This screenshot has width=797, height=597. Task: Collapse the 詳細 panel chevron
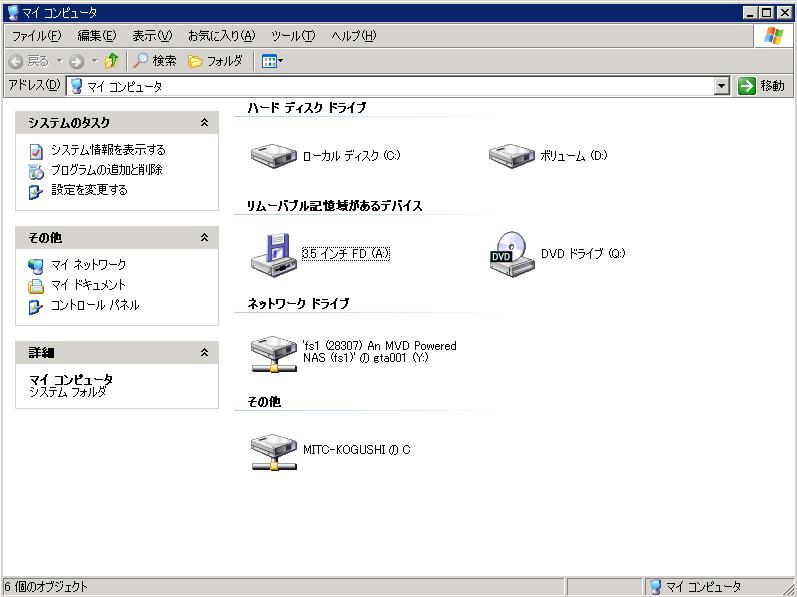pos(204,352)
